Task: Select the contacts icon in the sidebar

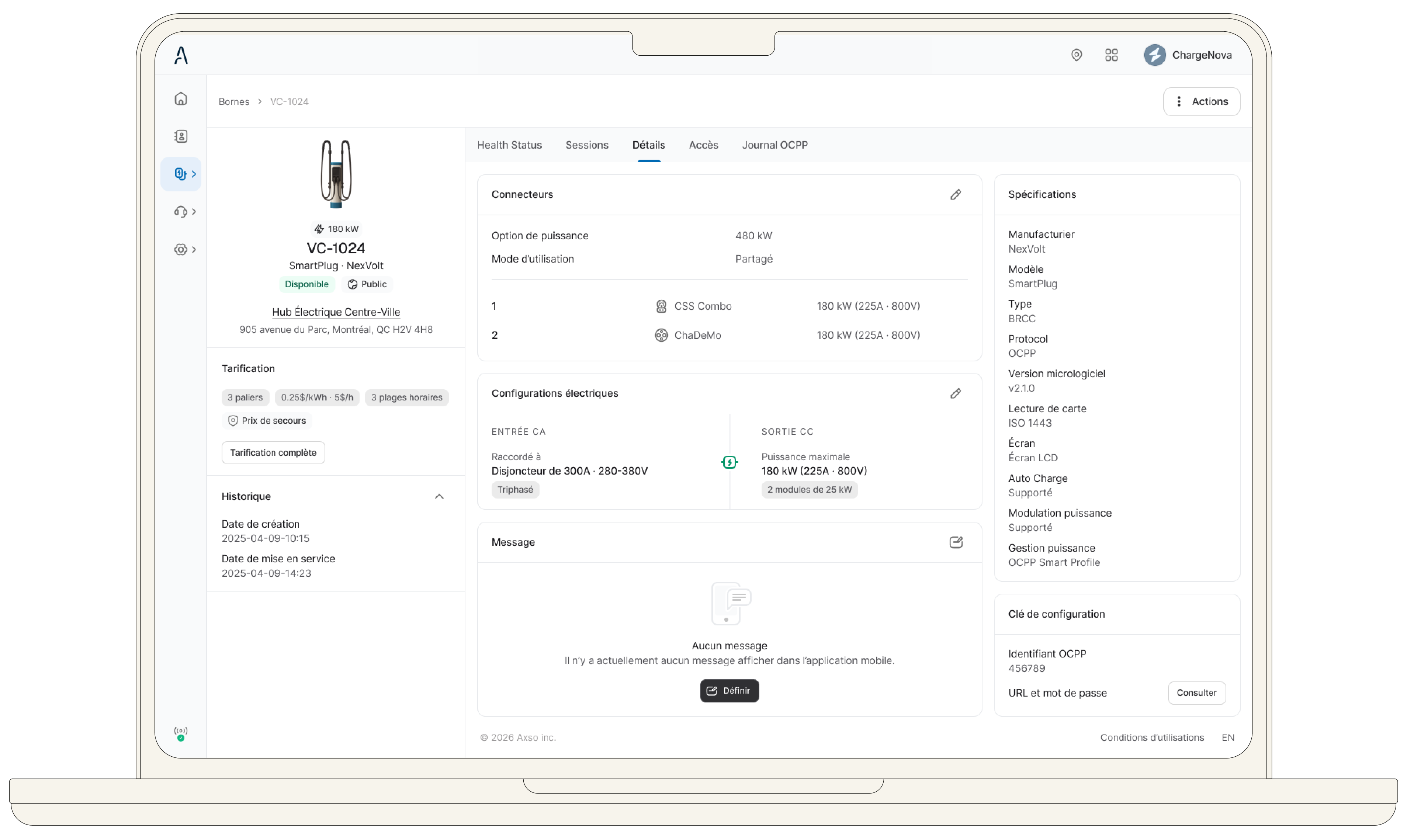Action: click(x=181, y=136)
